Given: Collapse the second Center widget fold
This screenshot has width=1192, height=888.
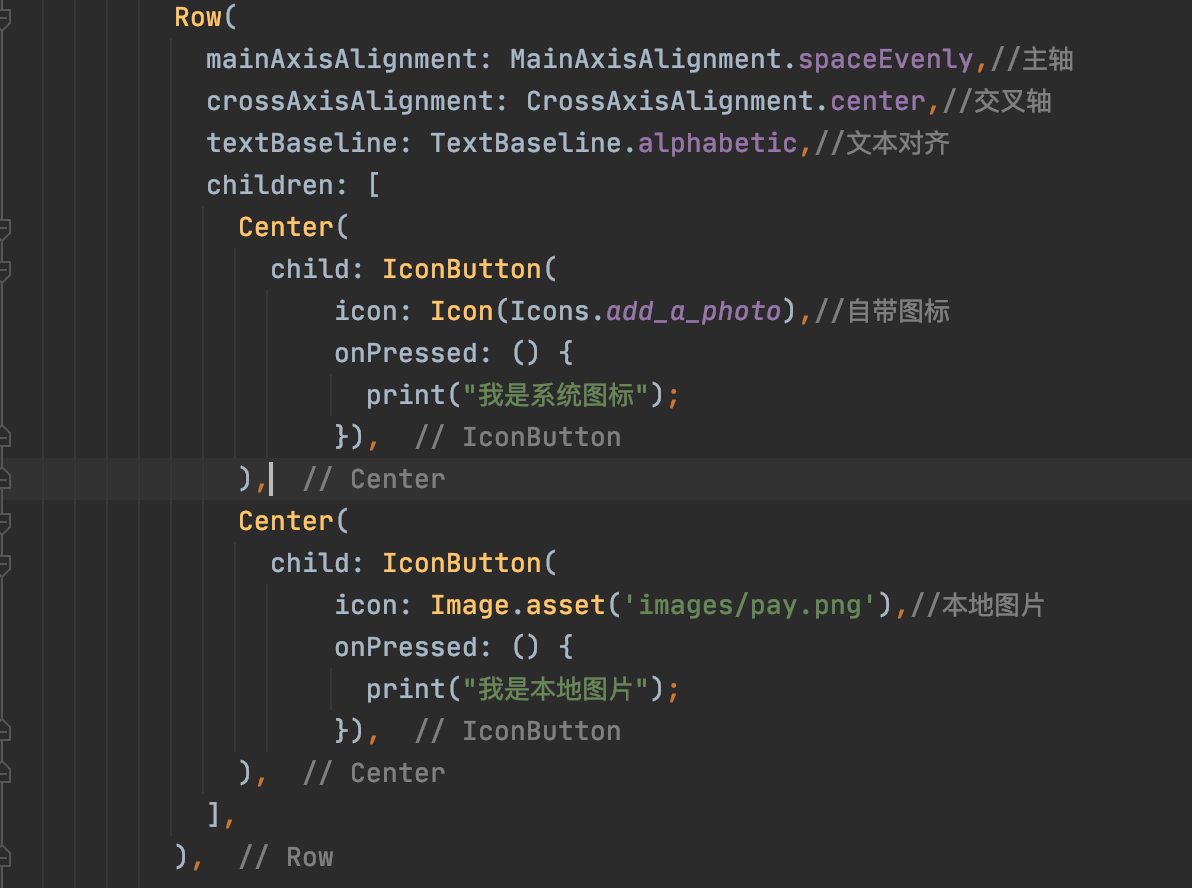Looking at the screenshot, I should click(7, 520).
